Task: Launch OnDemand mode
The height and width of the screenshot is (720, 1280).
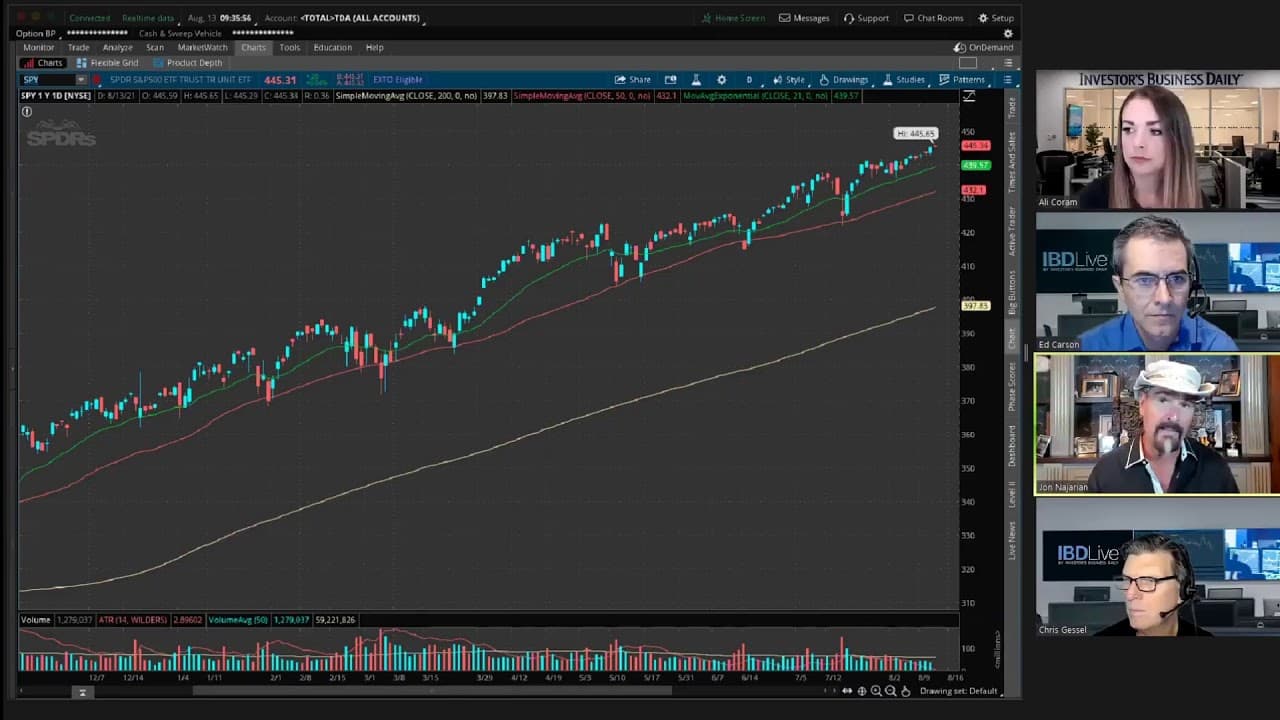Action: point(984,47)
